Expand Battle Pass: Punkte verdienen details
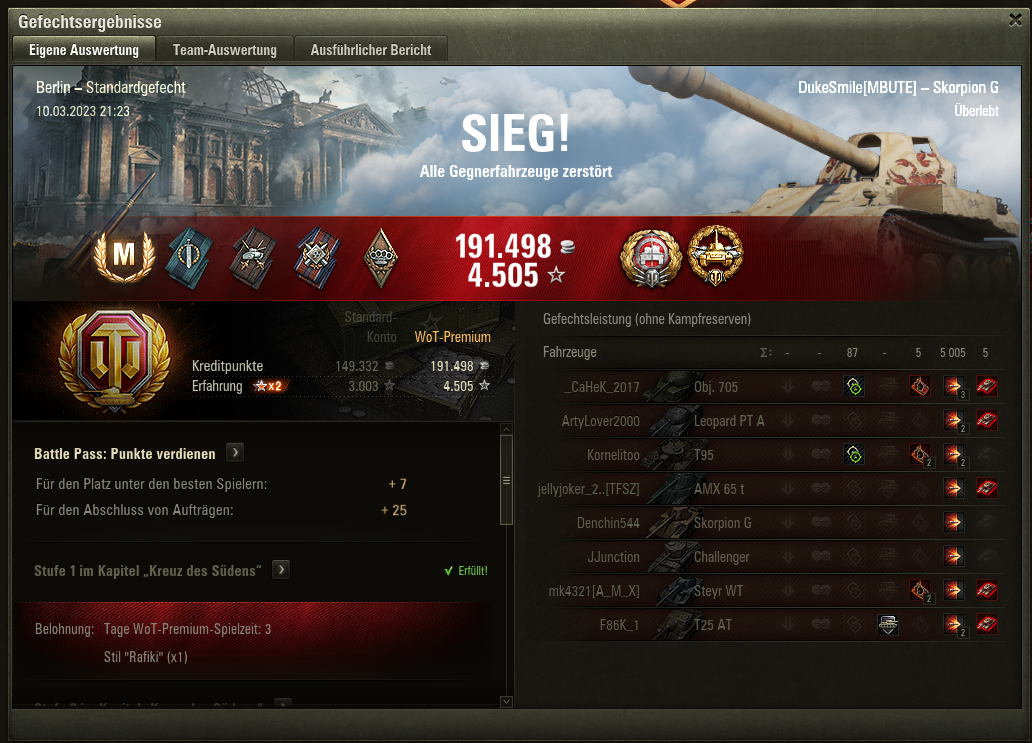The image size is (1032, 743). coord(235,453)
